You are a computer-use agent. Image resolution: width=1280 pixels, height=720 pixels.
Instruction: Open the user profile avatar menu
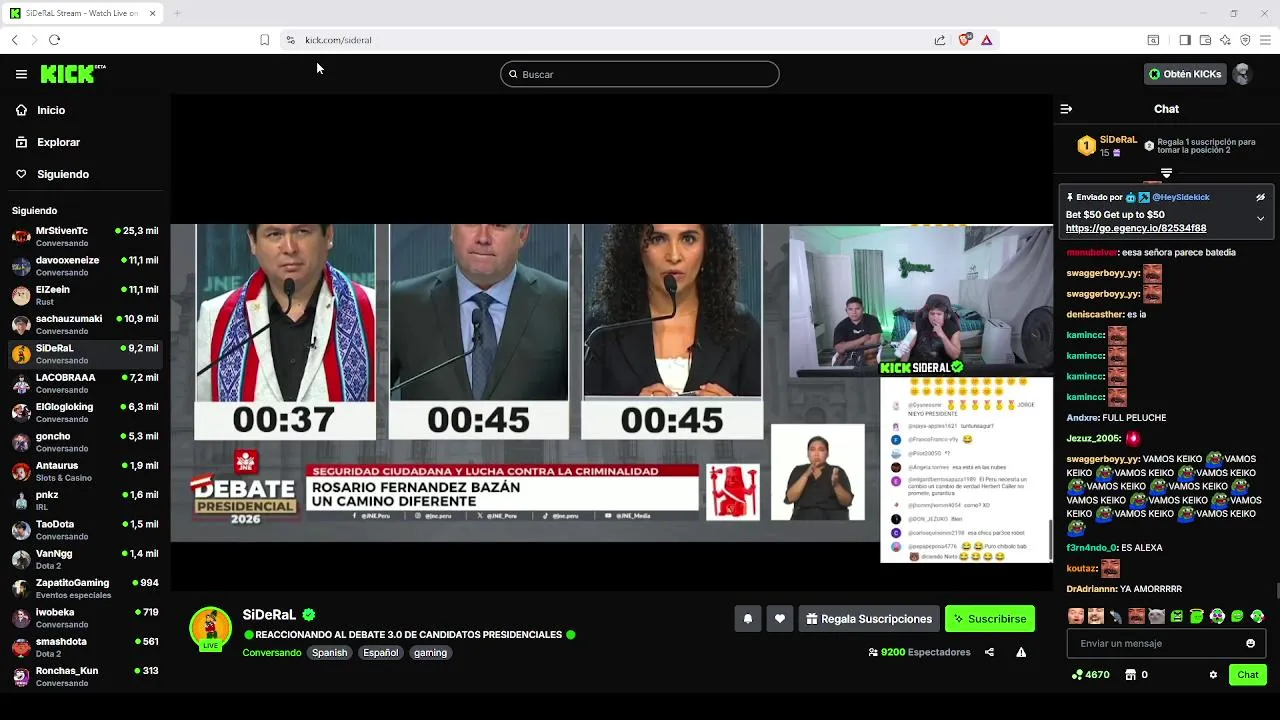[1242, 74]
